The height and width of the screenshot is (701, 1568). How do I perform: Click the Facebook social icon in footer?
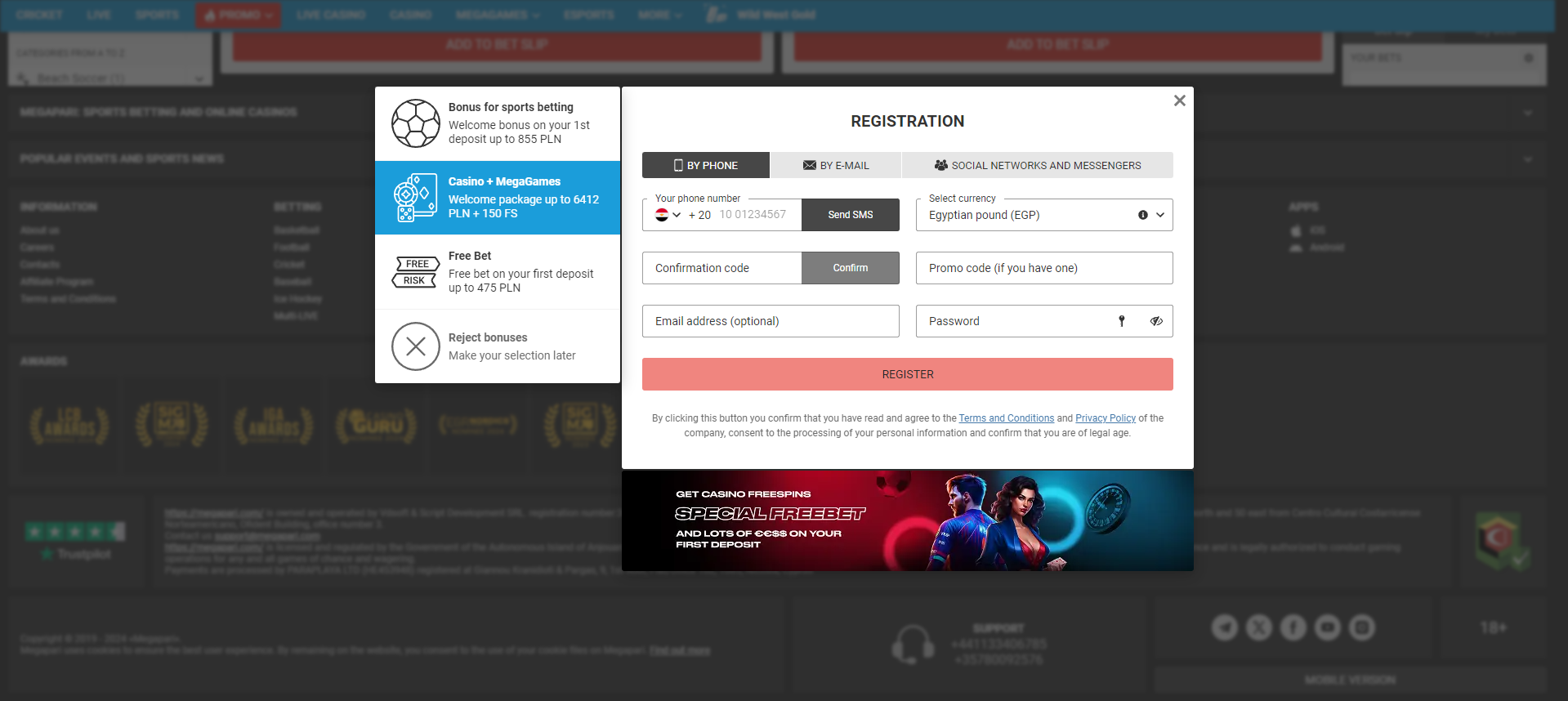coord(1293,627)
